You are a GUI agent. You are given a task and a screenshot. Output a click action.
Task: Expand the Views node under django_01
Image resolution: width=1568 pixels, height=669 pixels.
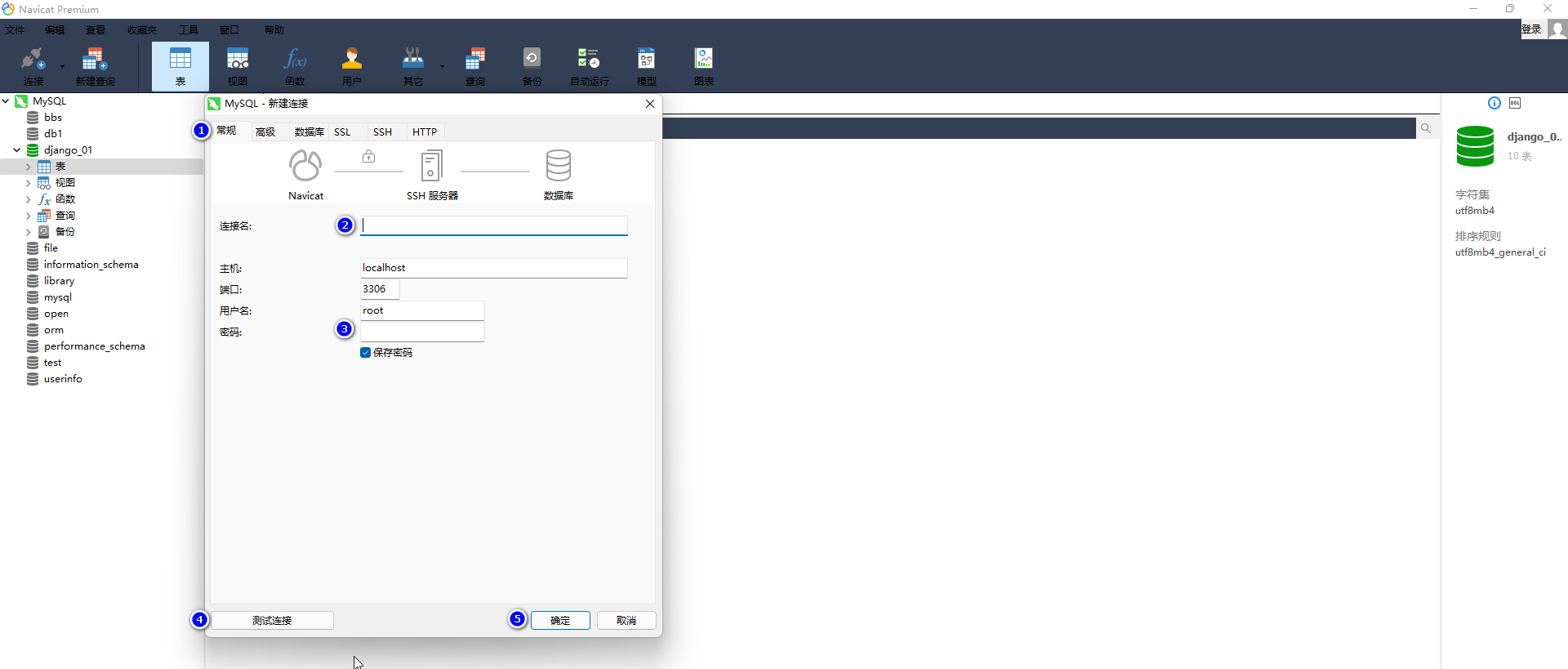[x=28, y=183]
